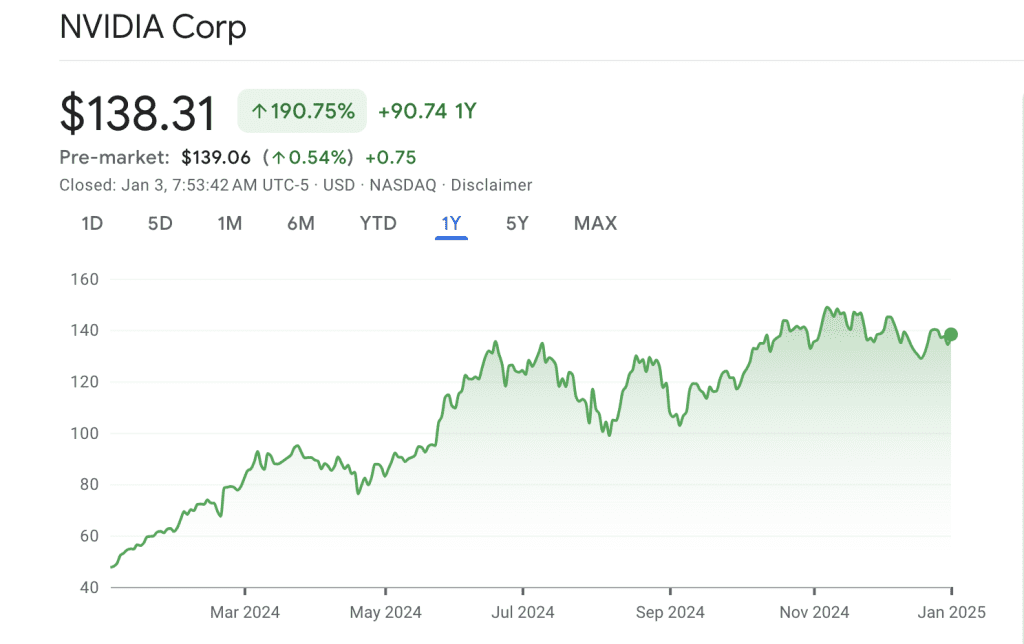Select the 5D time range tab
Image resolution: width=1024 pixels, height=644 pixels.
[160, 224]
